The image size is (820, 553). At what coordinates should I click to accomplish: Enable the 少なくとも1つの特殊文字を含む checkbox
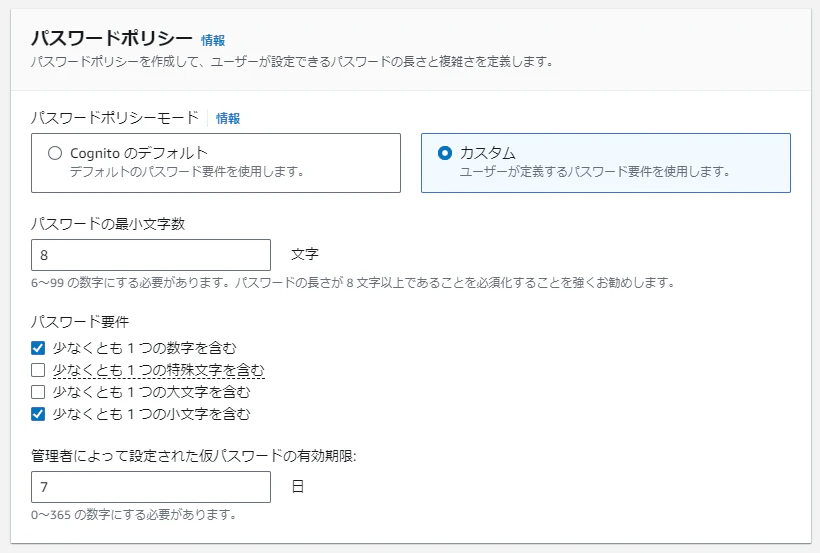(38, 370)
